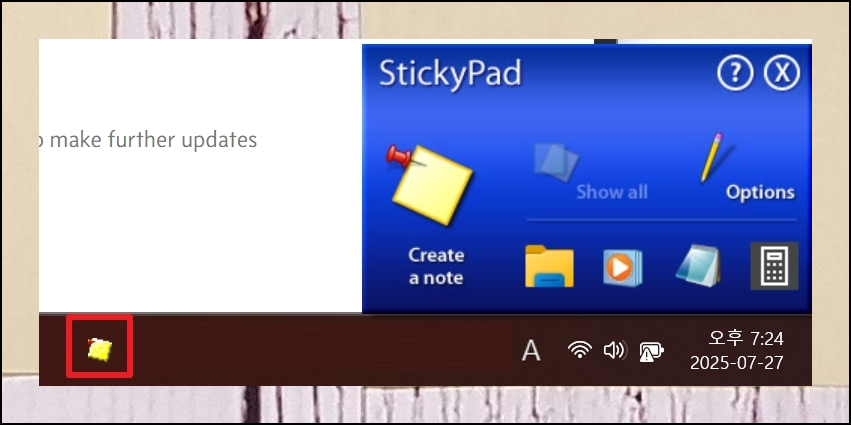Open the Calculator shortcut in StickyPad
This screenshot has width=851, height=425.
point(774,266)
